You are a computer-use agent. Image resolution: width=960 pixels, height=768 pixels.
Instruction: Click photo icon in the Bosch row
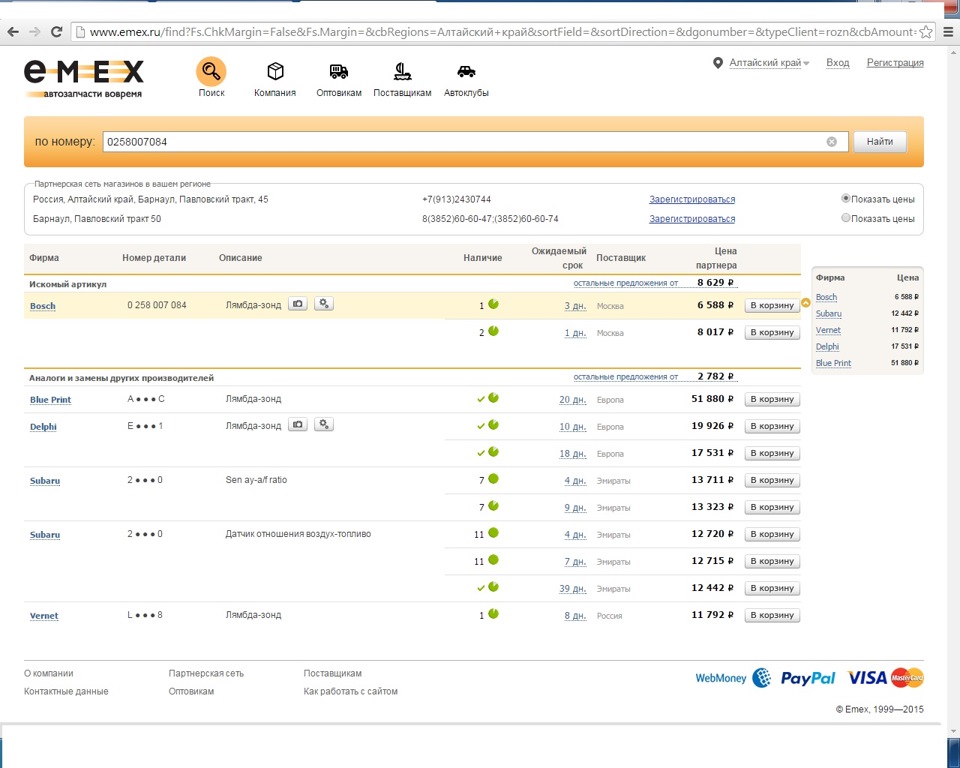tap(298, 304)
